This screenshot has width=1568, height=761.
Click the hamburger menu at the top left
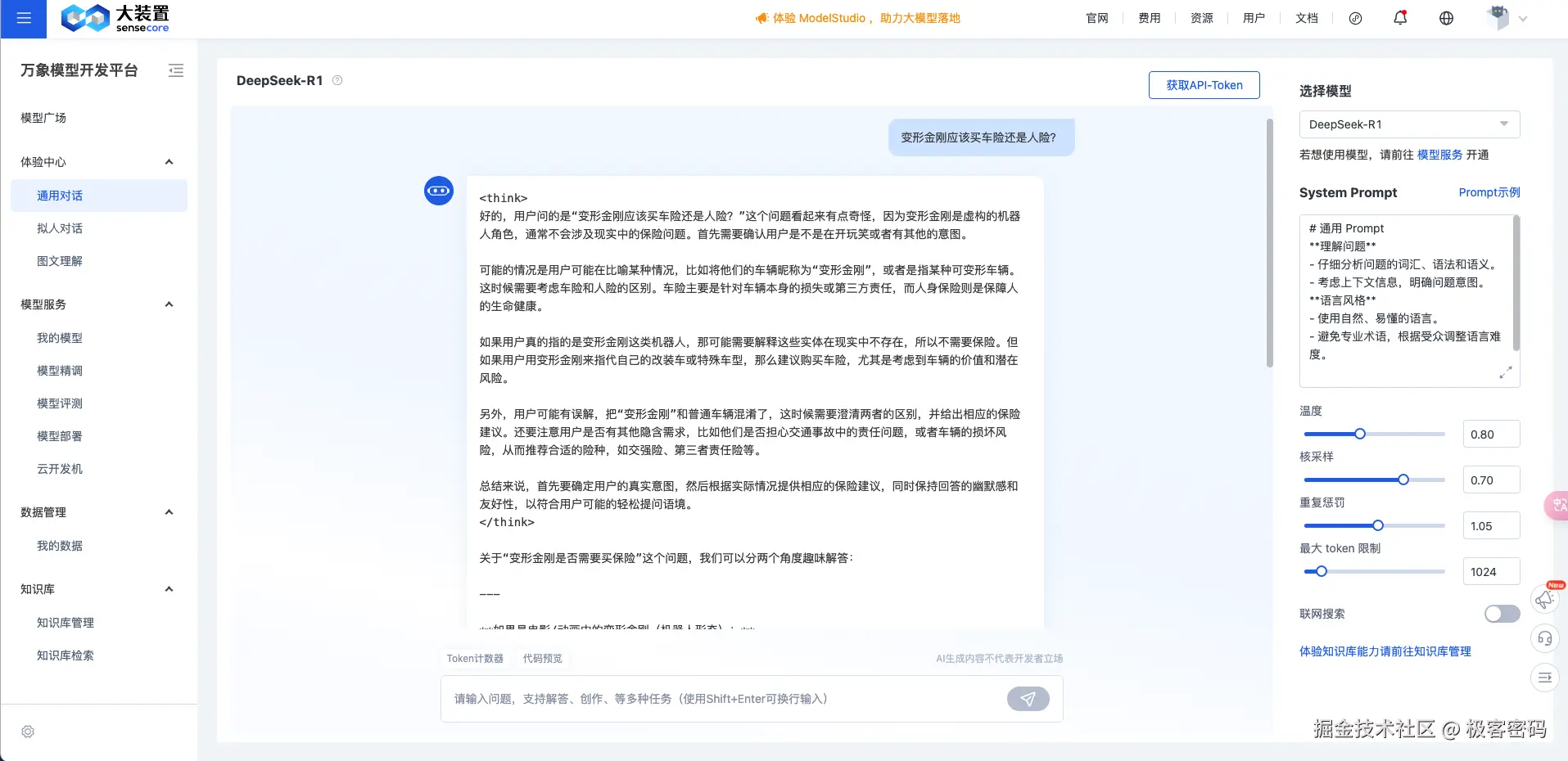pos(23,18)
